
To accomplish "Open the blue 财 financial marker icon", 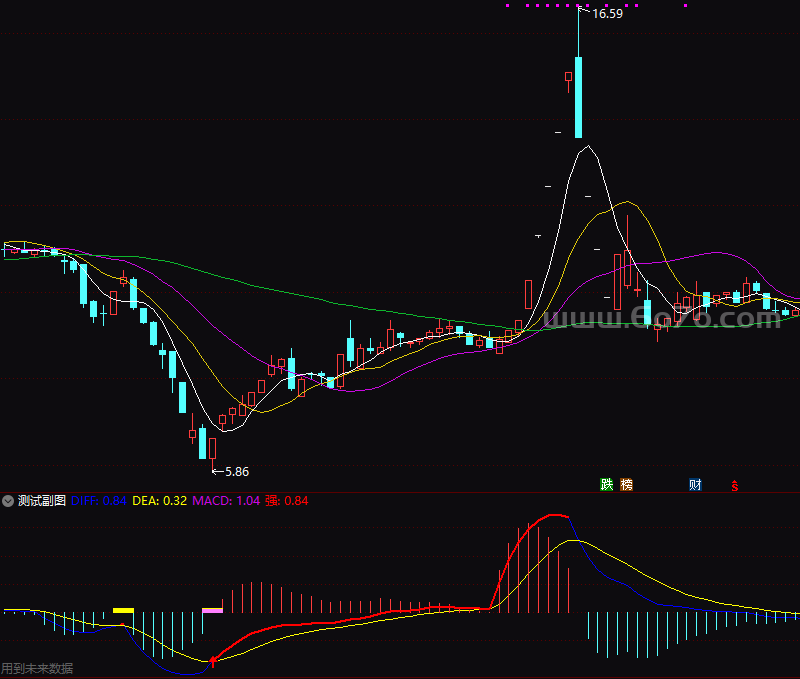I will tap(695, 484).
